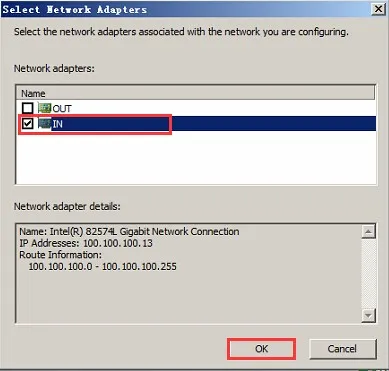This screenshot has width=389, height=371.
Task: Uncheck the IN adapter checkbox
Action: (28, 124)
